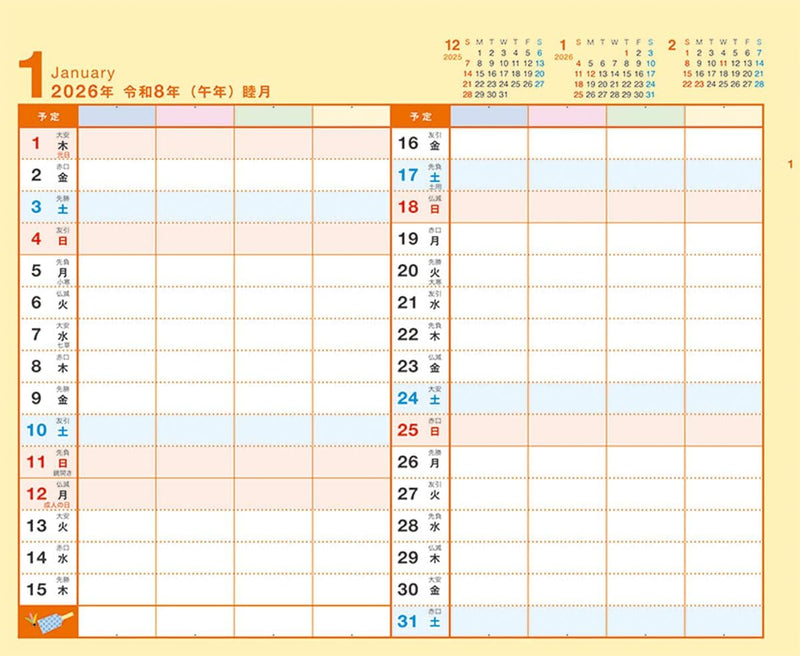Select the day 25 日 date label
This screenshot has width=800, height=656.
[x=420, y=430]
